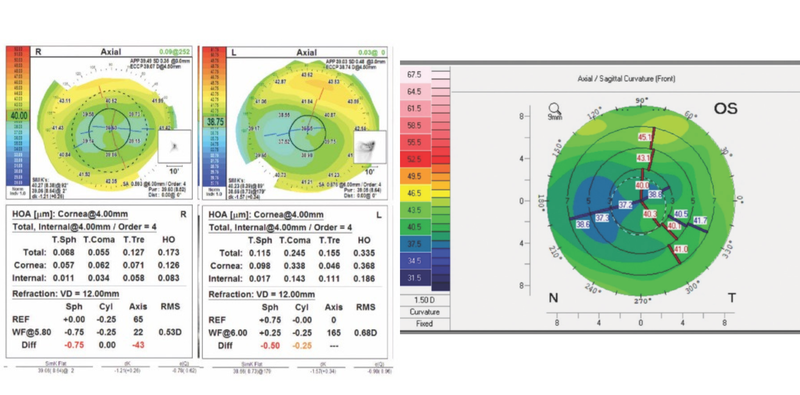
Task: Click the left eye RMS value 0.68D
Action: click(x=364, y=333)
